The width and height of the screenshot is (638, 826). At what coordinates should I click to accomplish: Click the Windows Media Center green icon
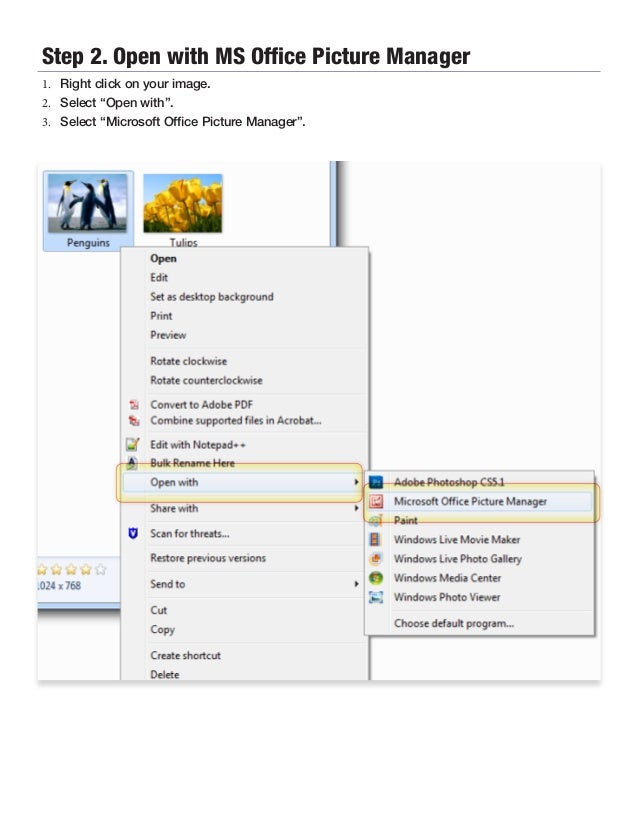coord(376,578)
